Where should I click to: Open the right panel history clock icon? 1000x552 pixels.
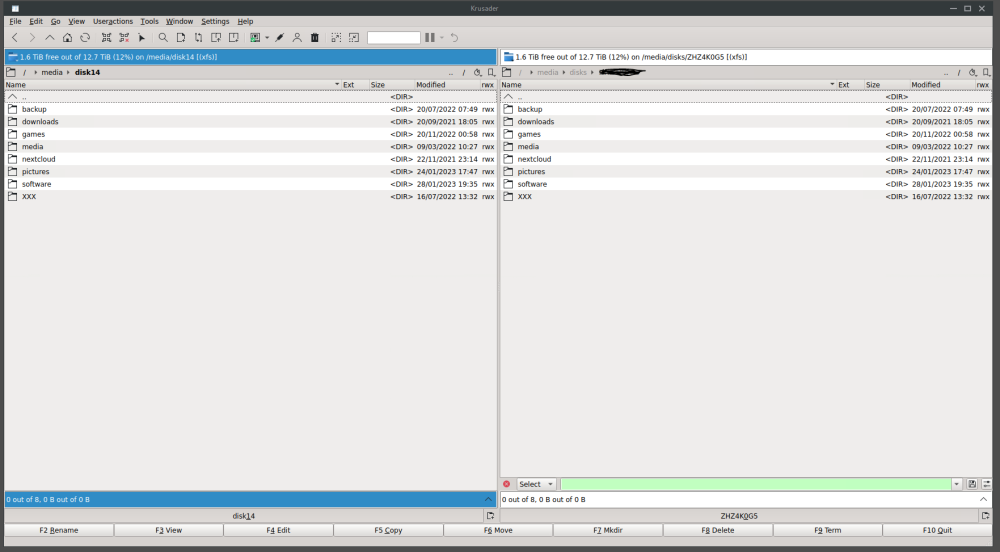point(973,72)
